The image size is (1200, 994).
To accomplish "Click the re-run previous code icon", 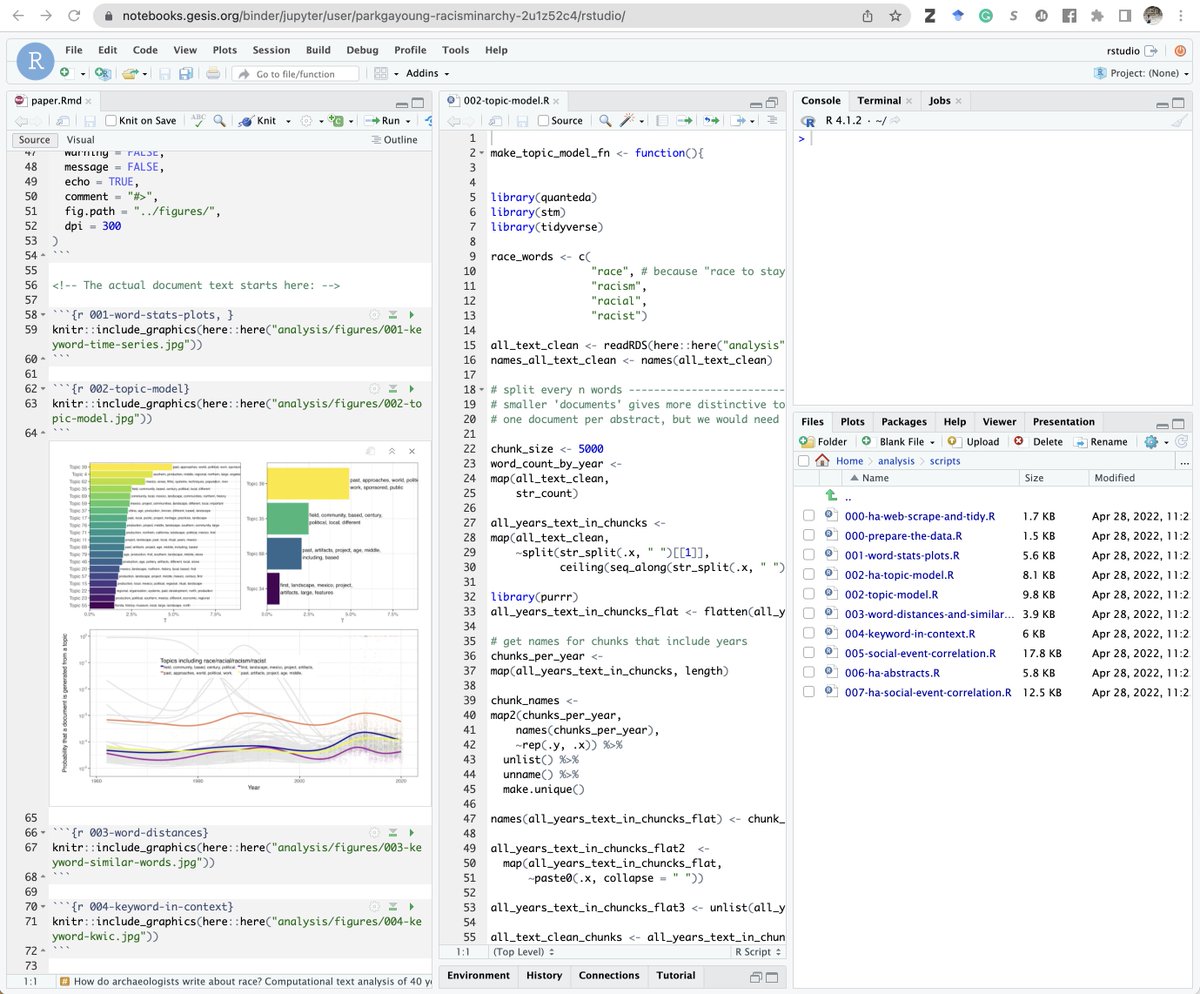I will pyautogui.click(x=711, y=120).
